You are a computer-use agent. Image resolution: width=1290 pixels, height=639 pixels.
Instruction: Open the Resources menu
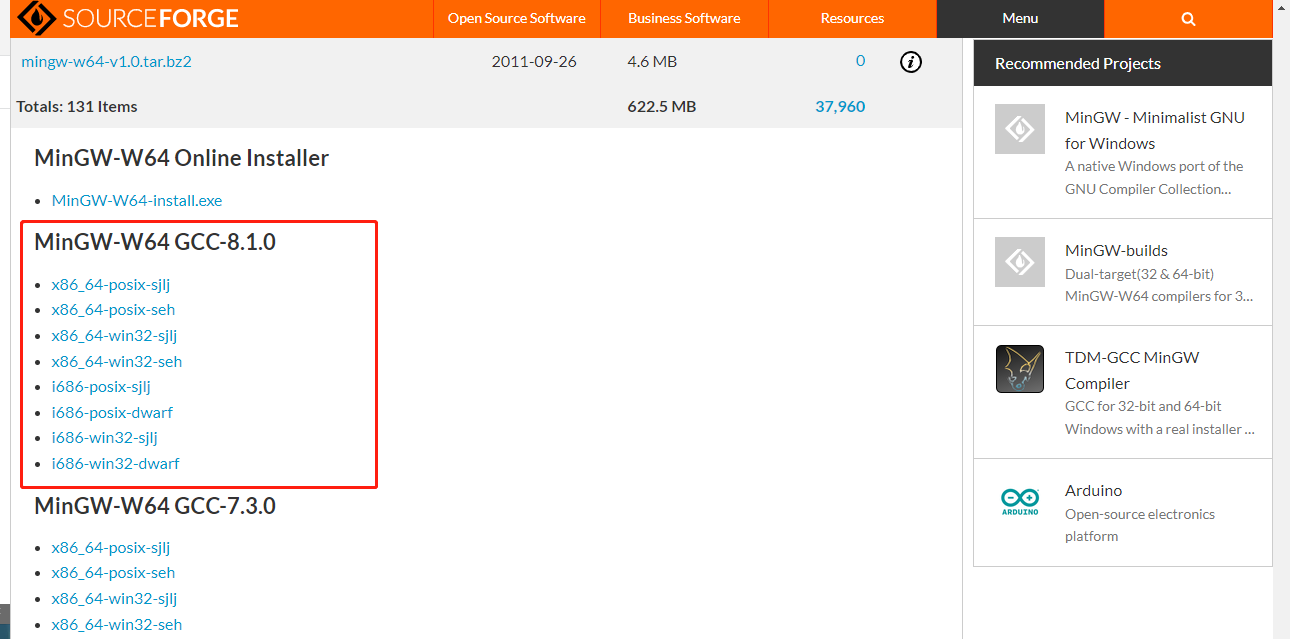coord(852,18)
